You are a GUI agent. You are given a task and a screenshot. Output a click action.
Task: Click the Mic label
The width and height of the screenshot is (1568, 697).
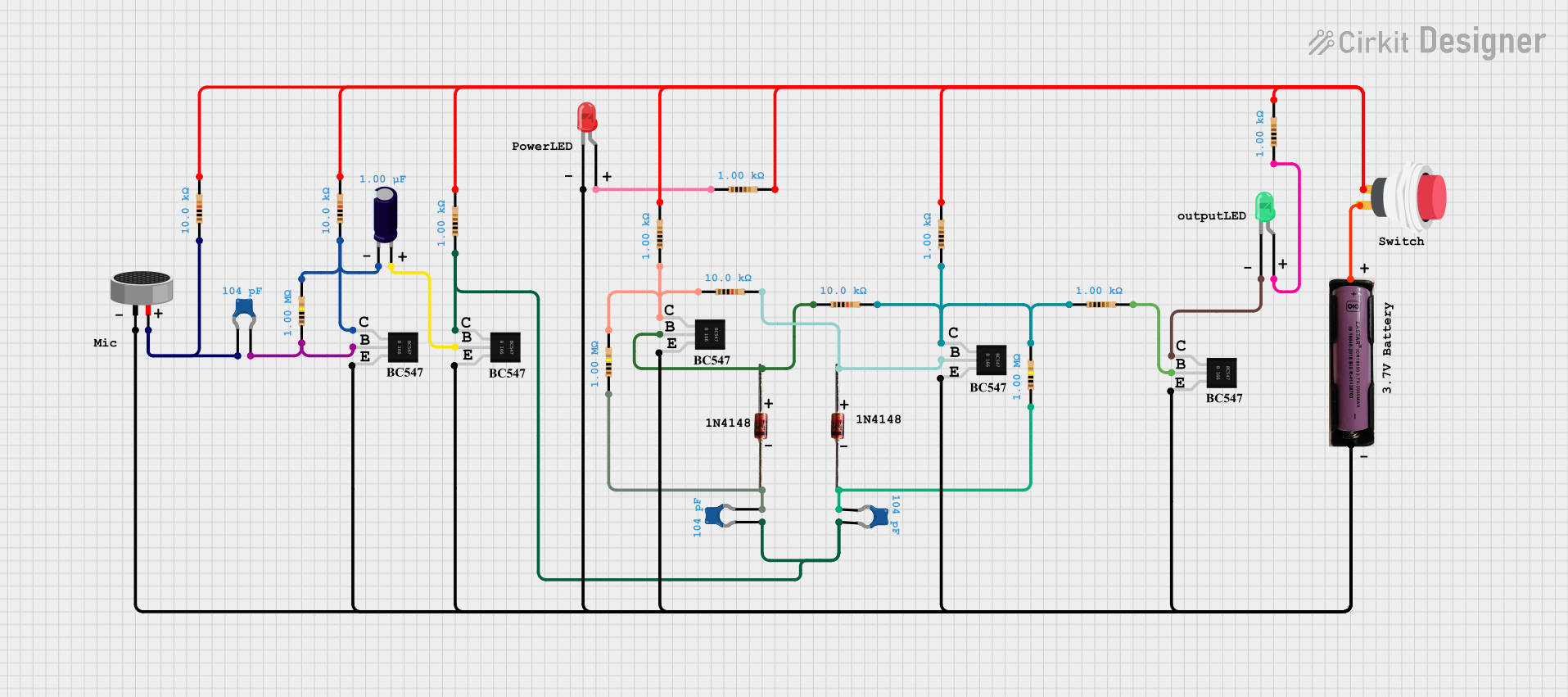[x=105, y=343]
